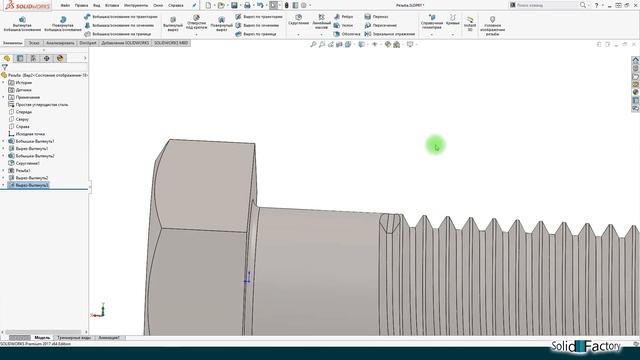Screen dimensions: 640x360
Task: Click the Section View icon
Action: [339, 44]
